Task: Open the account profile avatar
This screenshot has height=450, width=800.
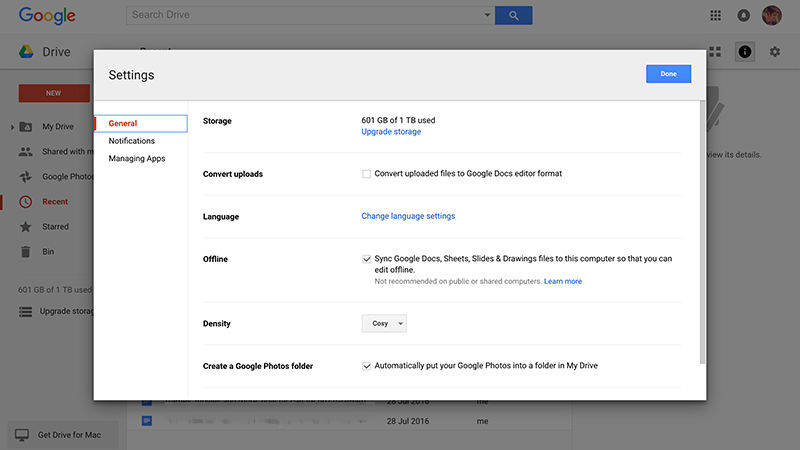Action: (771, 15)
